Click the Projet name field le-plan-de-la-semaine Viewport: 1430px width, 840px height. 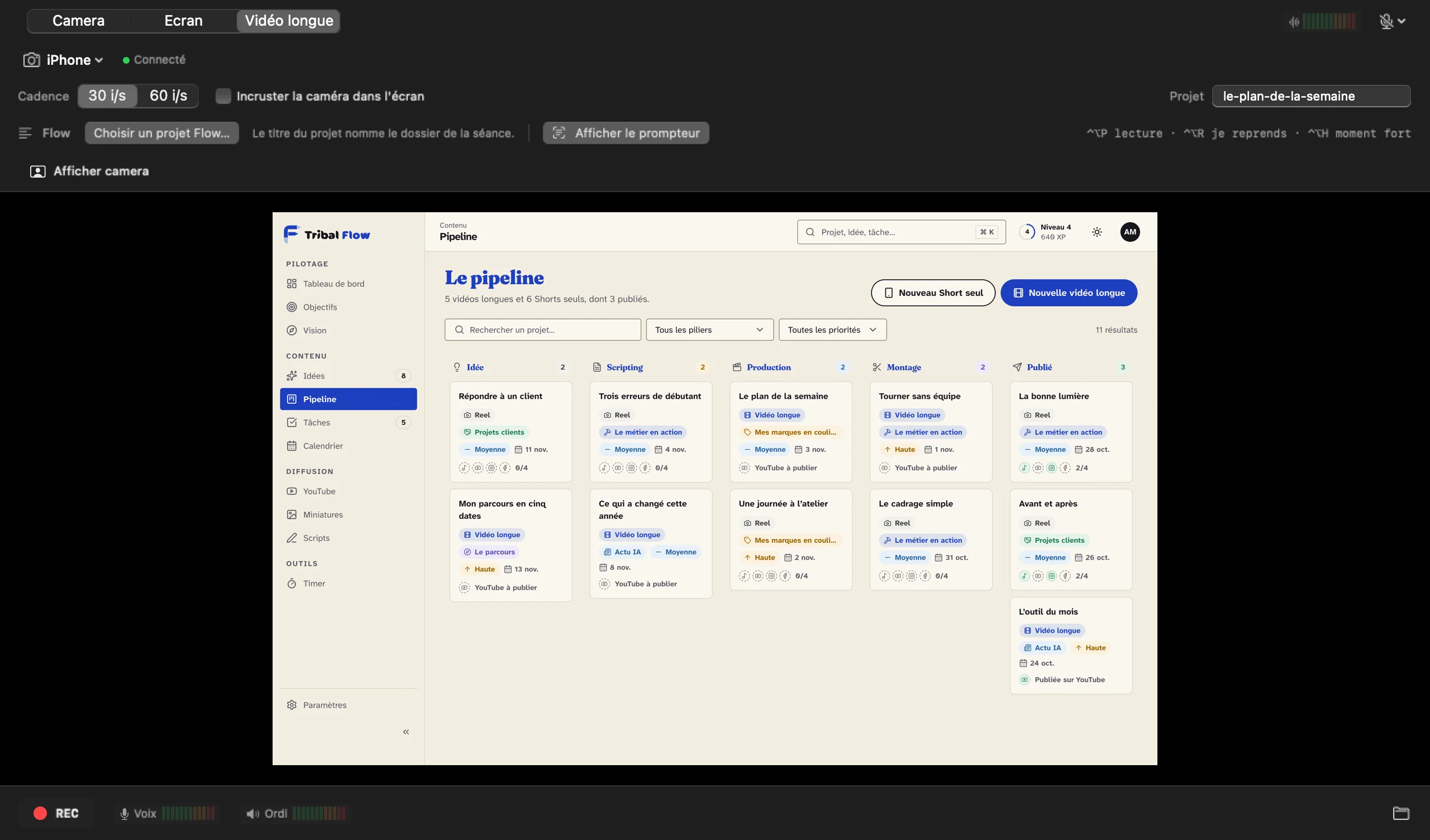(1311, 96)
